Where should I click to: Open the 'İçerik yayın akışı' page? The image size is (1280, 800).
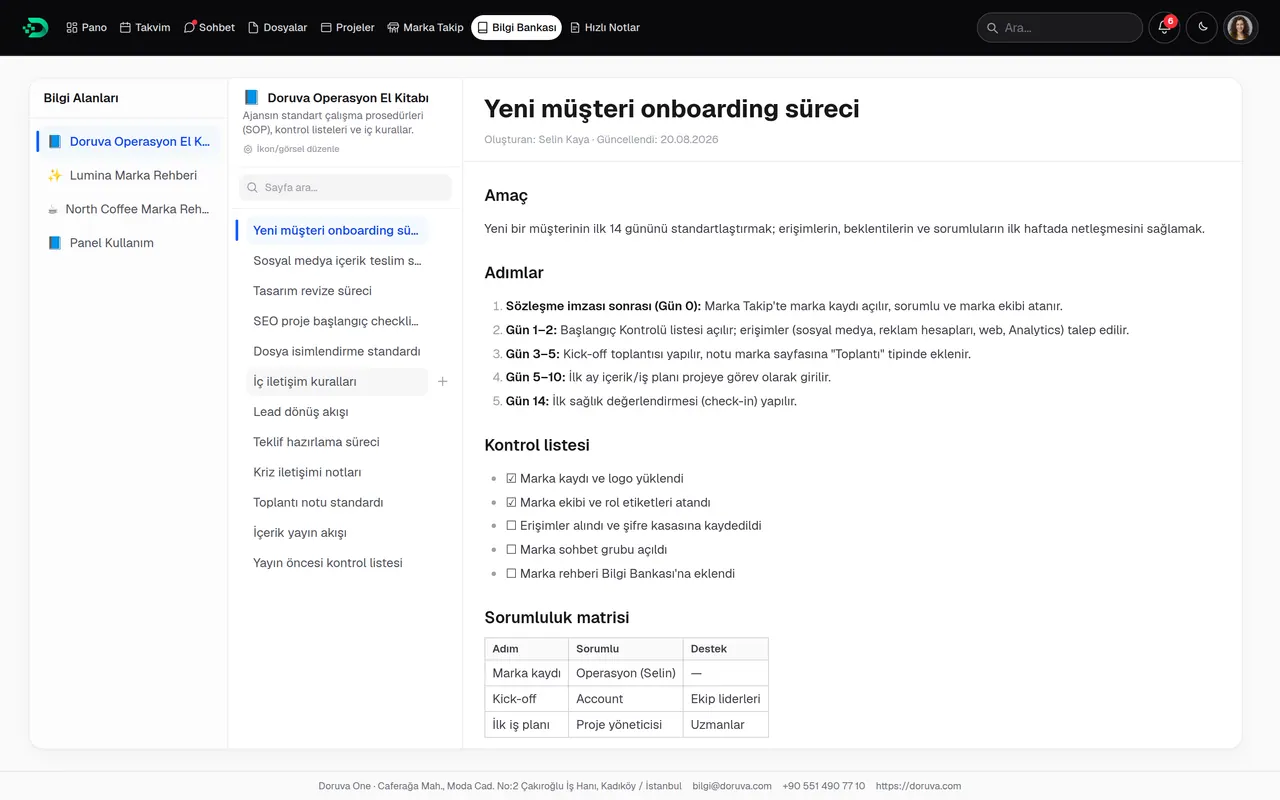[337, 532]
